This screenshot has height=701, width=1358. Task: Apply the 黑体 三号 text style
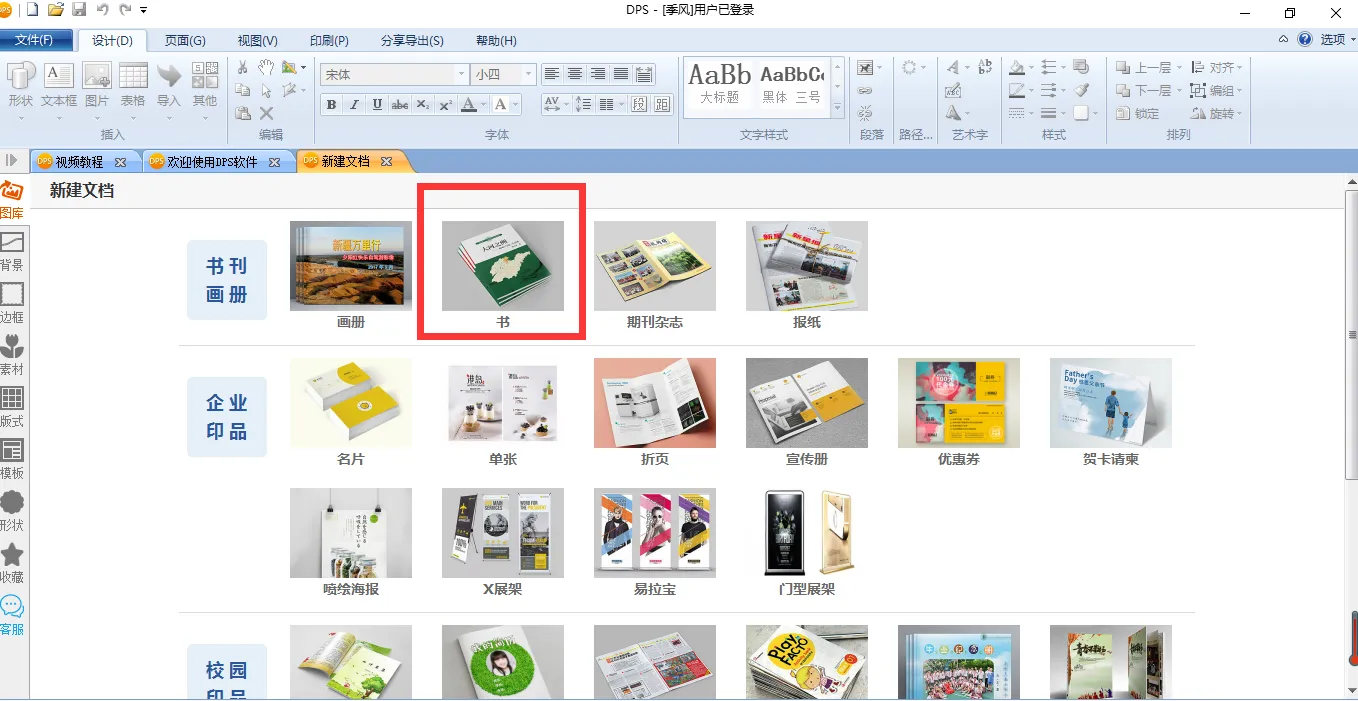pos(791,85)
